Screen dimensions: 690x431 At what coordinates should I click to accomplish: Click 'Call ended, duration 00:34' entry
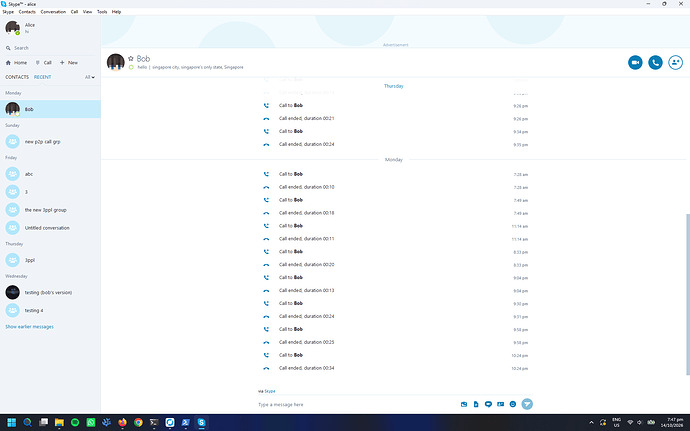click(306, 368)
